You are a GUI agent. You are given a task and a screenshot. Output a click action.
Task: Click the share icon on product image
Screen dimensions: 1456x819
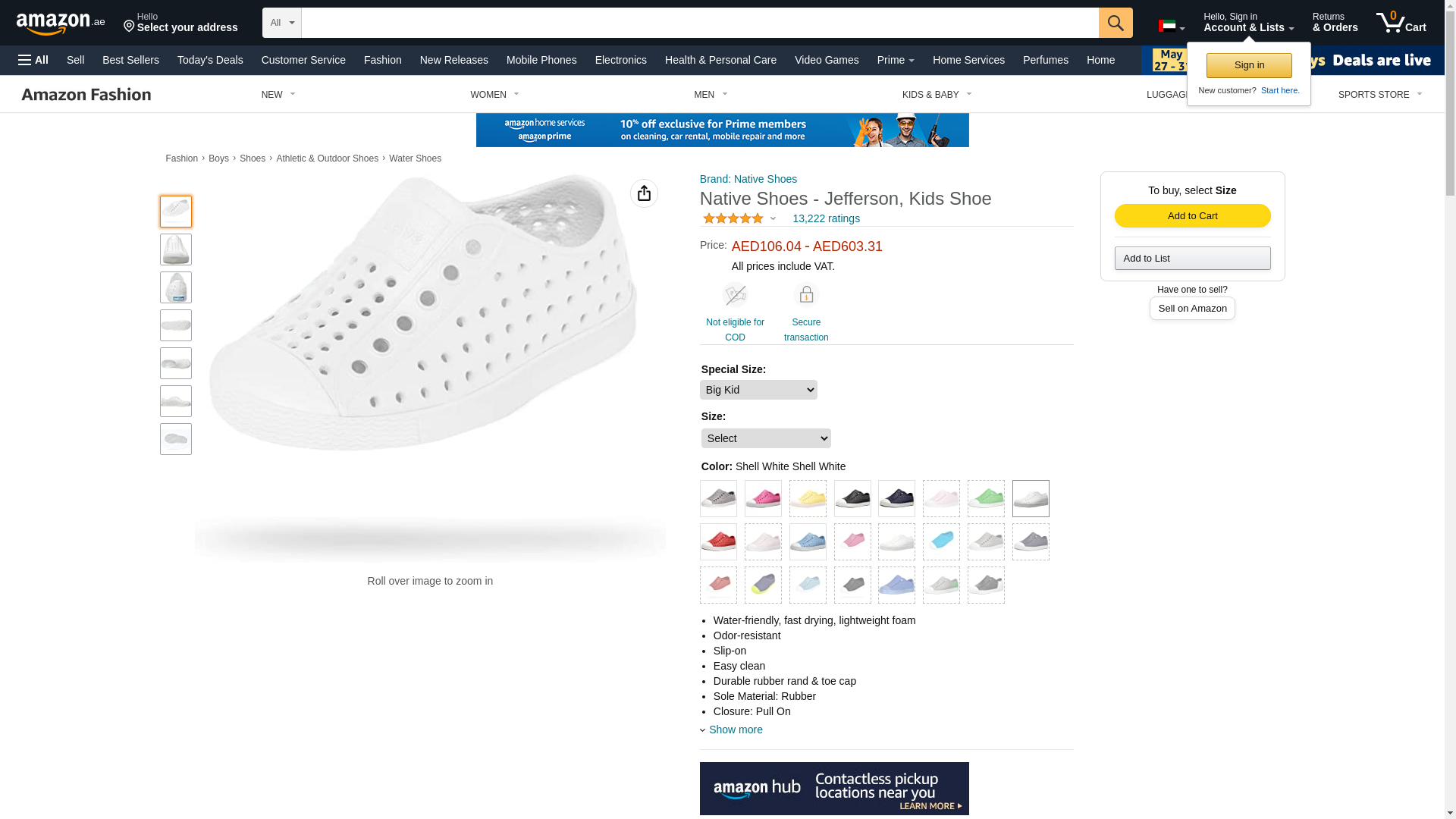pos(644,193)
